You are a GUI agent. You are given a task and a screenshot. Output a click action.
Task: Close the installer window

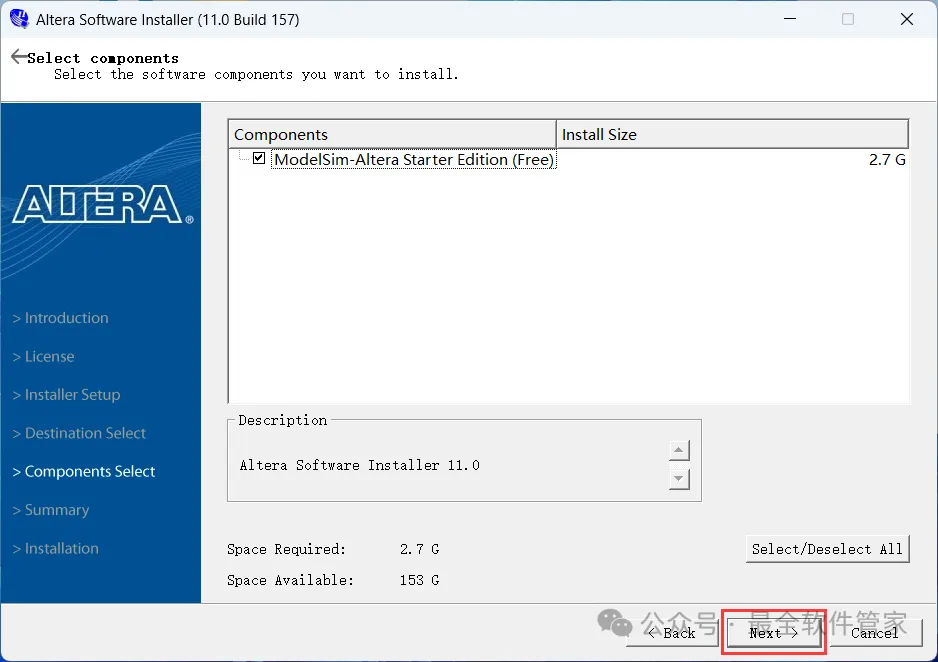(x=907, y=19)
